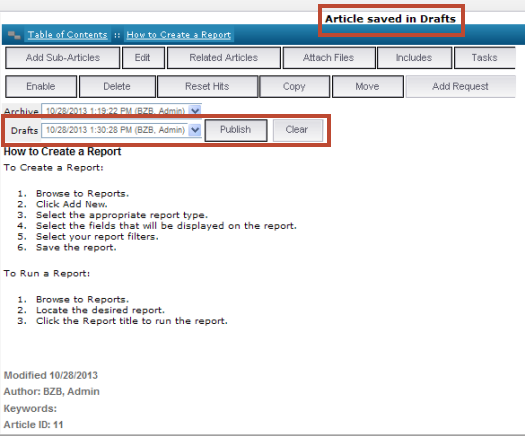Open the Table of Contents link

point(67,35)
